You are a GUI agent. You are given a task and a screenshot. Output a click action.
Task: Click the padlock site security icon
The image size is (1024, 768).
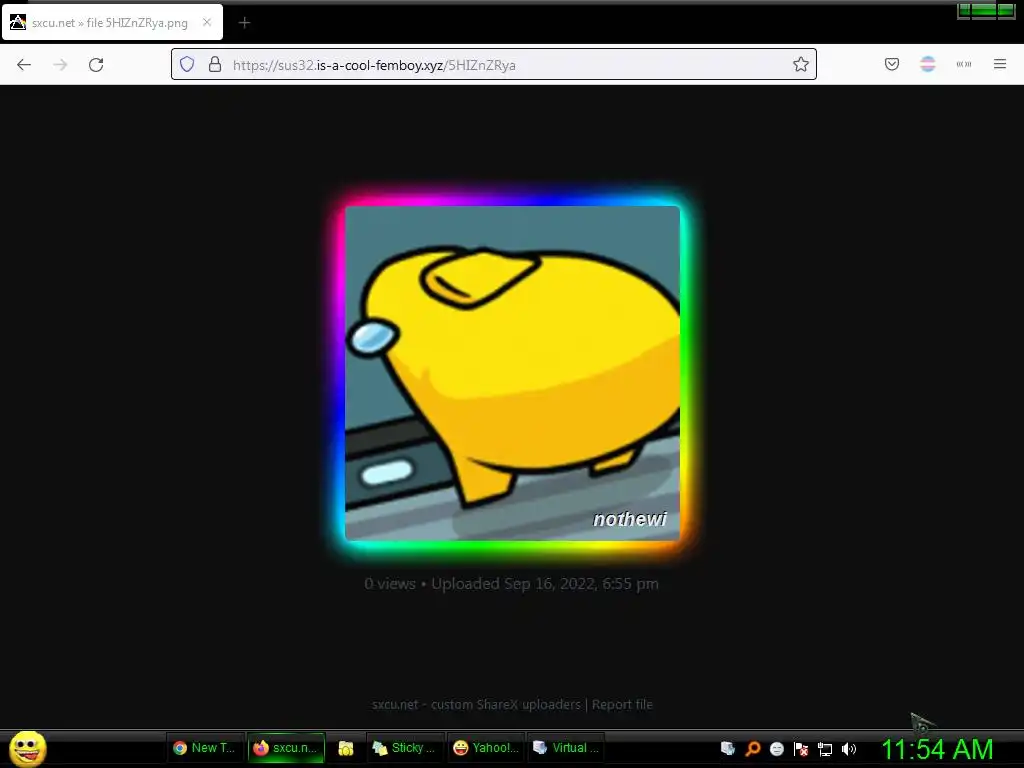click(x=215, y=64)
